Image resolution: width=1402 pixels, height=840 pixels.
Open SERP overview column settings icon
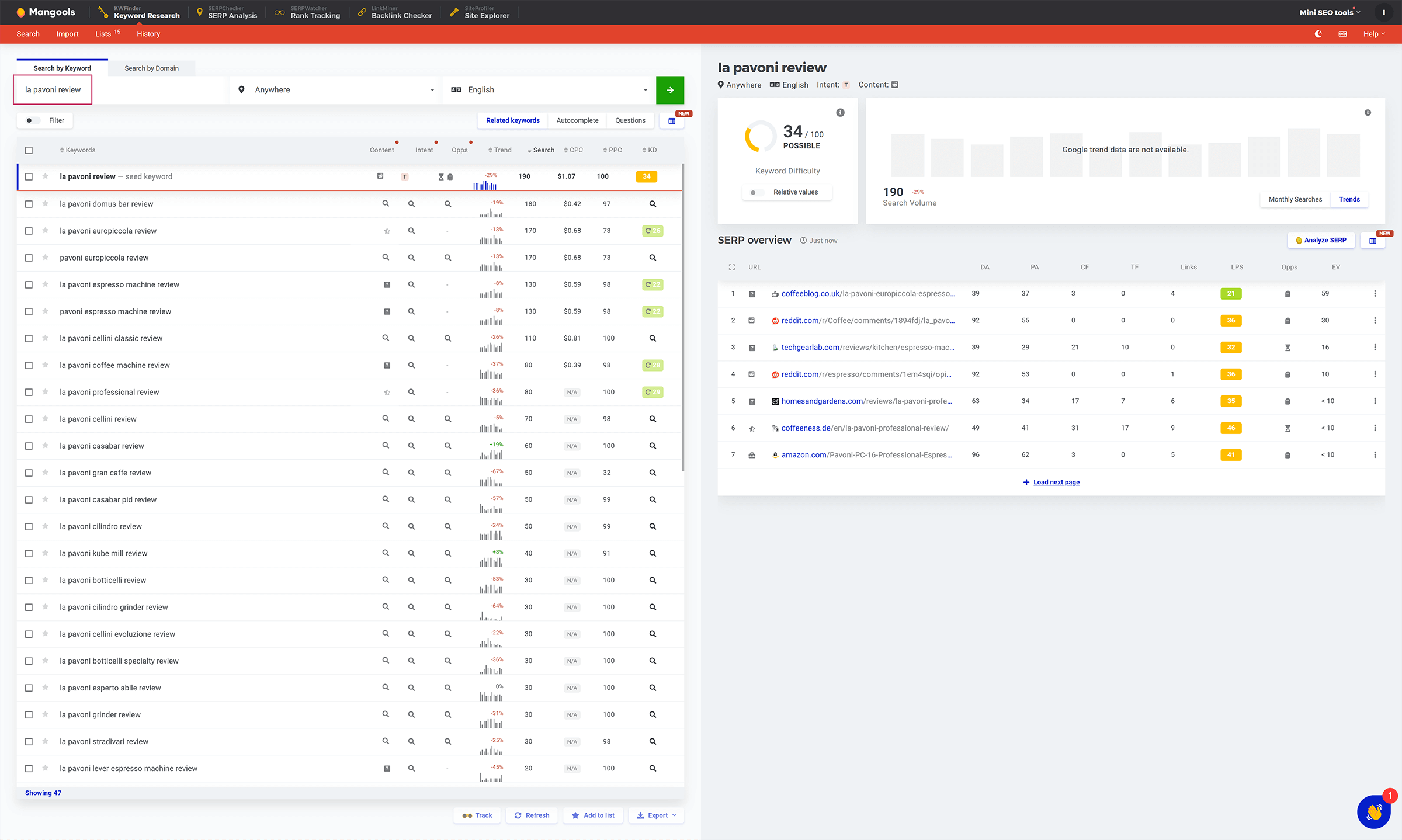pos(1373,240)
